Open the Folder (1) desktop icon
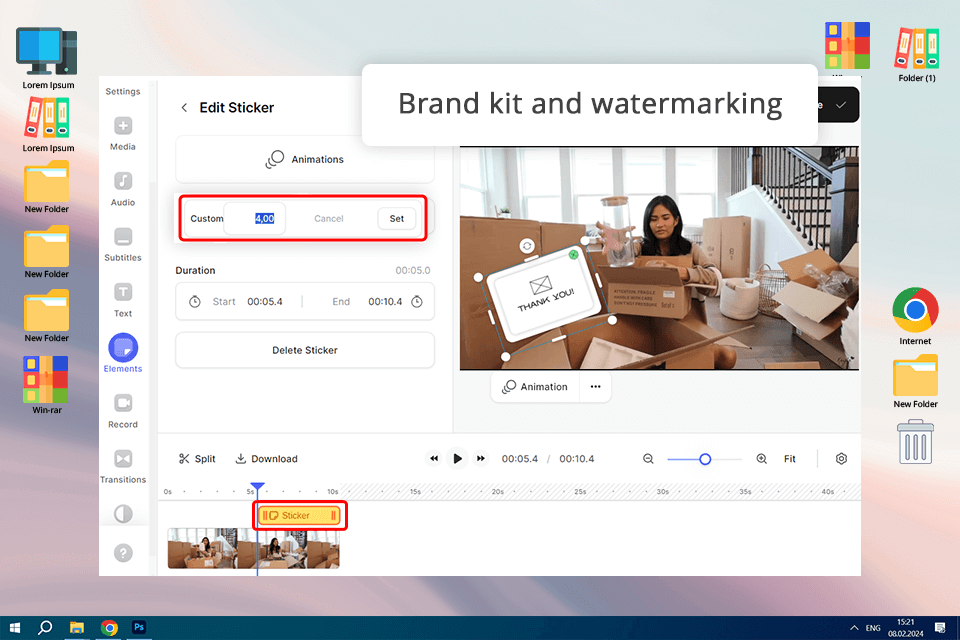 (x=917, y=55)
